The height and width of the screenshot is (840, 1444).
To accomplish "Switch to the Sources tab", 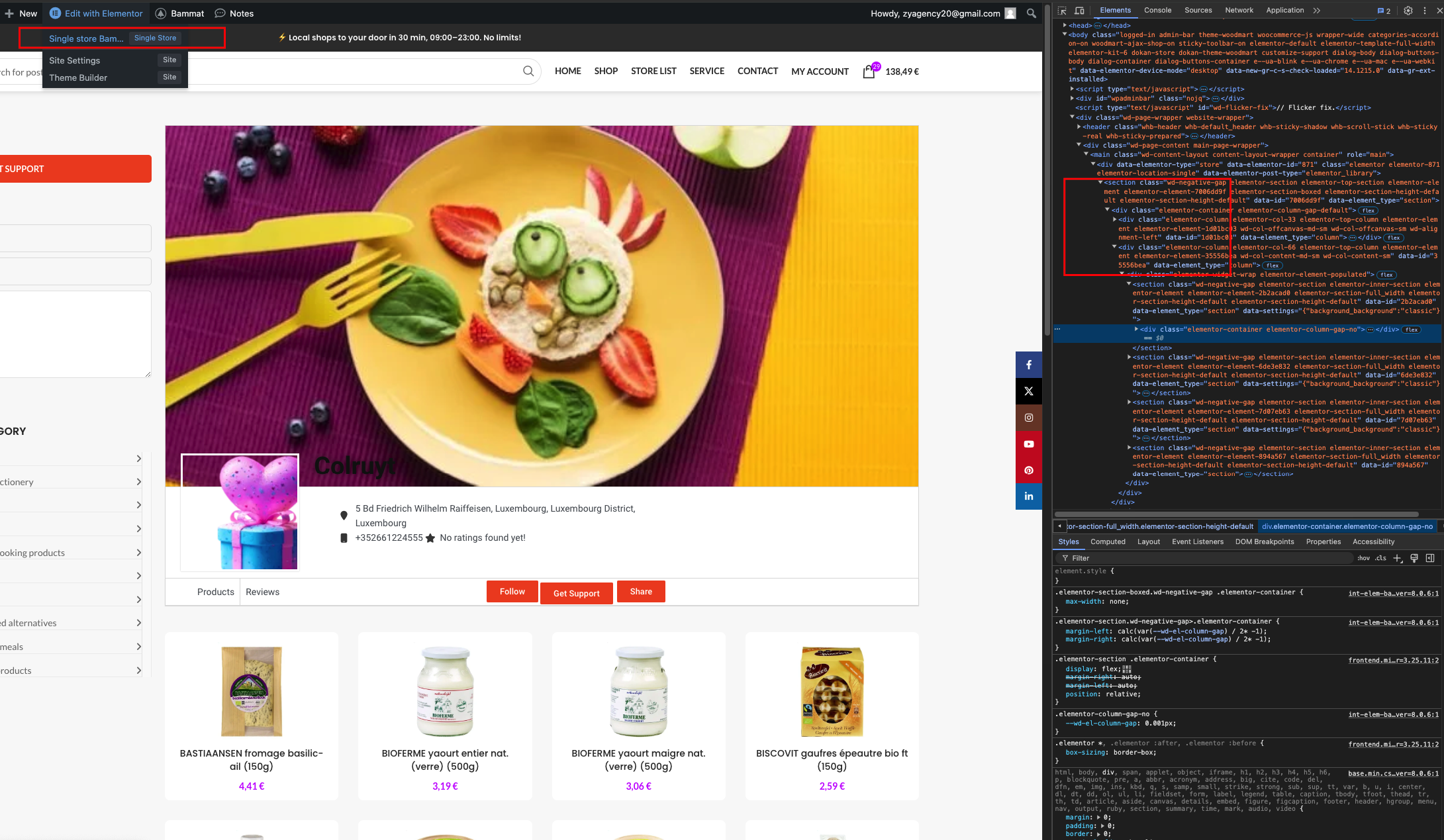I will pyautogui.click(x=1198, y=10).
